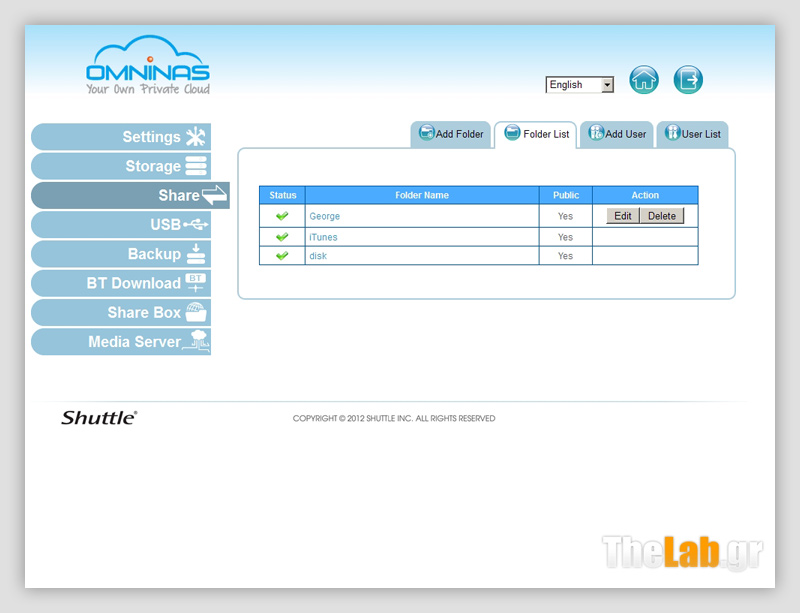The image size is (800, 613).
Task: Go to the Backup section
Action: pos(121,254)
